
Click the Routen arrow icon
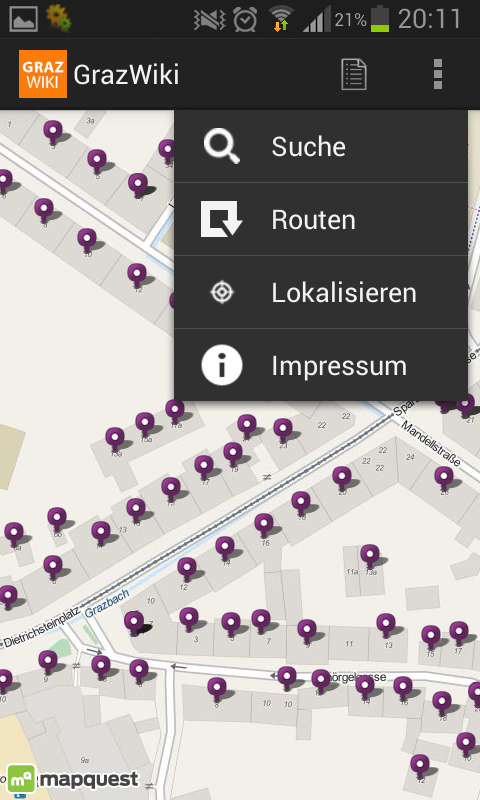[221, 219]
